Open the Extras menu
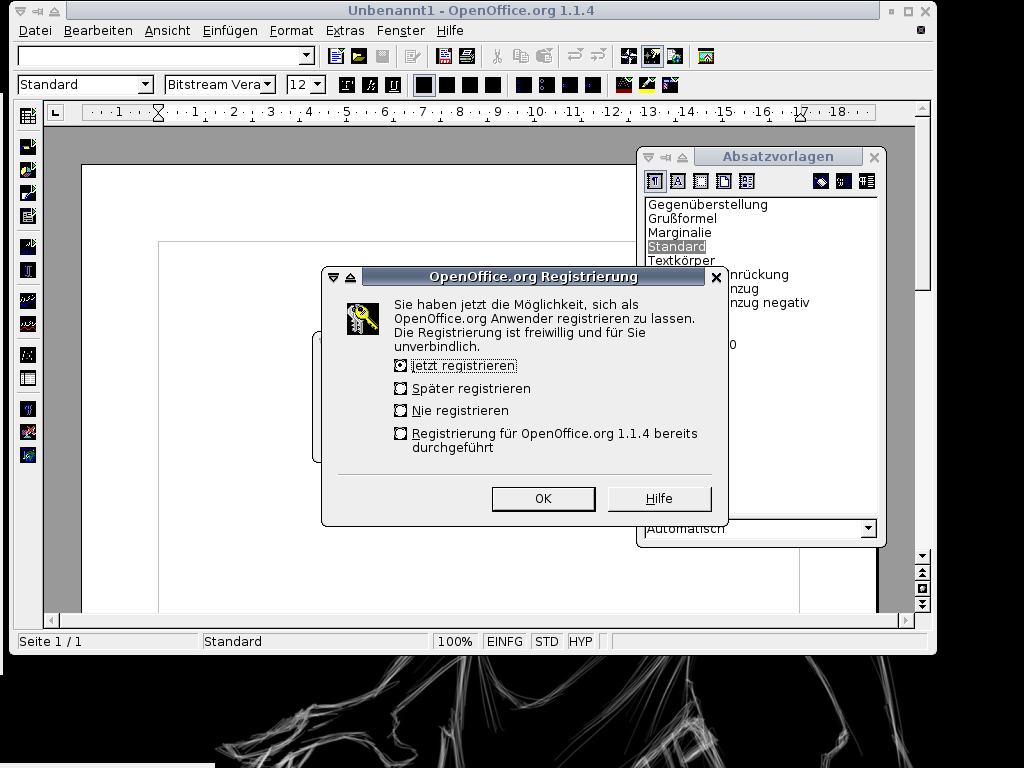The image size is (1024, 768). click(x=345, y=31)
